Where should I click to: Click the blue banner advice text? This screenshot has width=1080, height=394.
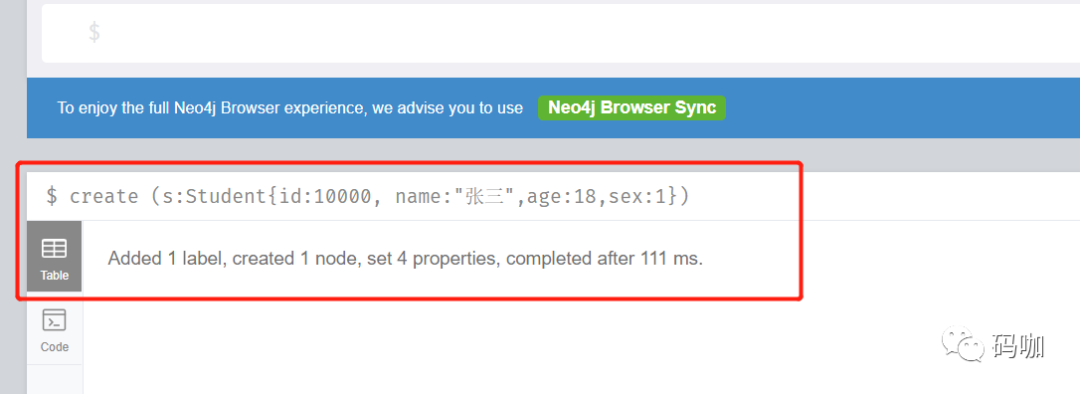point(290,108)
